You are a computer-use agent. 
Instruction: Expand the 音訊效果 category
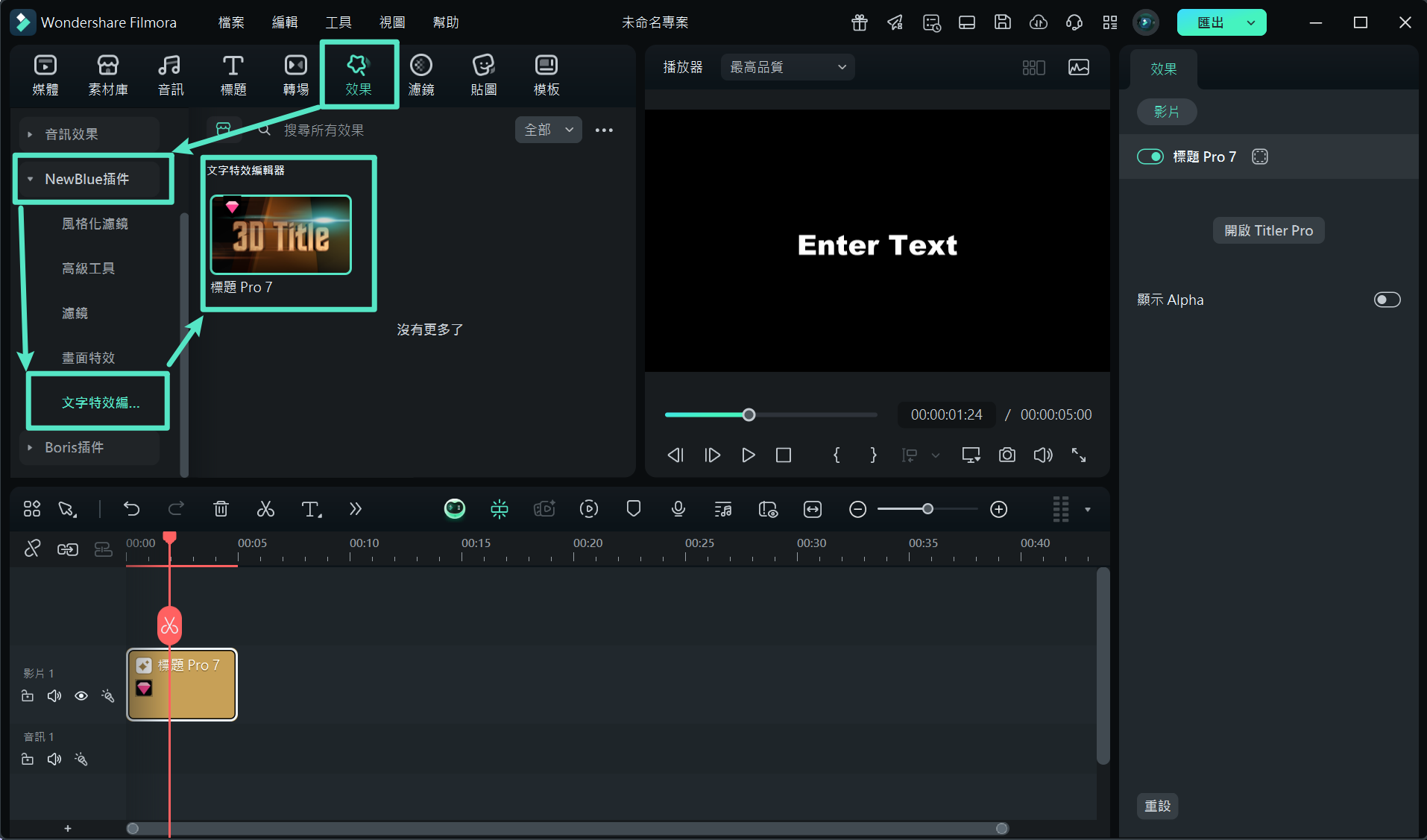(89, 134)
